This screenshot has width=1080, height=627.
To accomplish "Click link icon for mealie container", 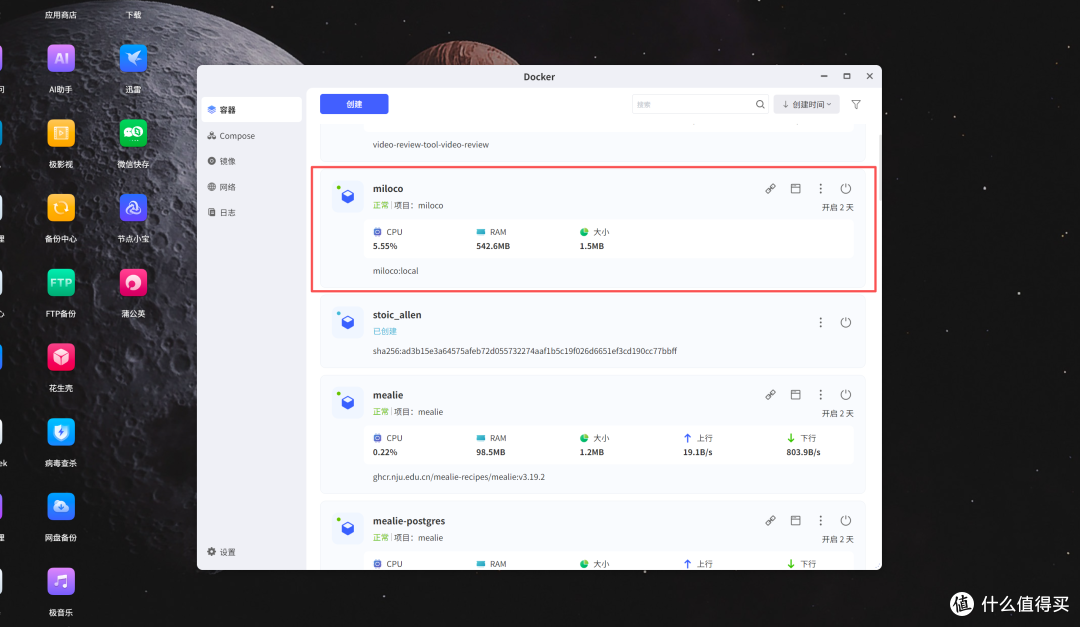I will pyautogui.click(x=770, y=395).
